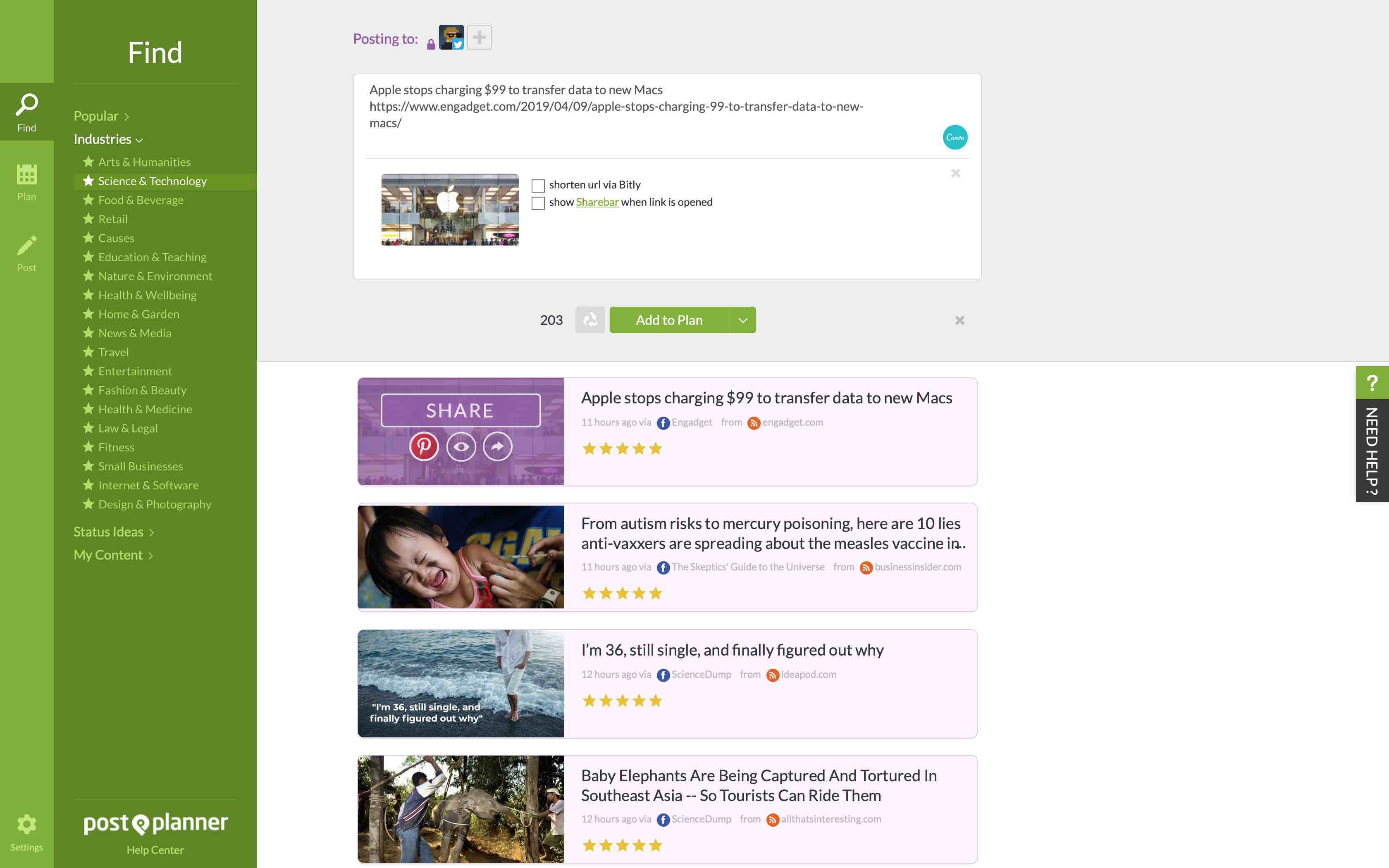1389x868 pixels.
Task: Open the Sharebar link
Action: (597, 202)
